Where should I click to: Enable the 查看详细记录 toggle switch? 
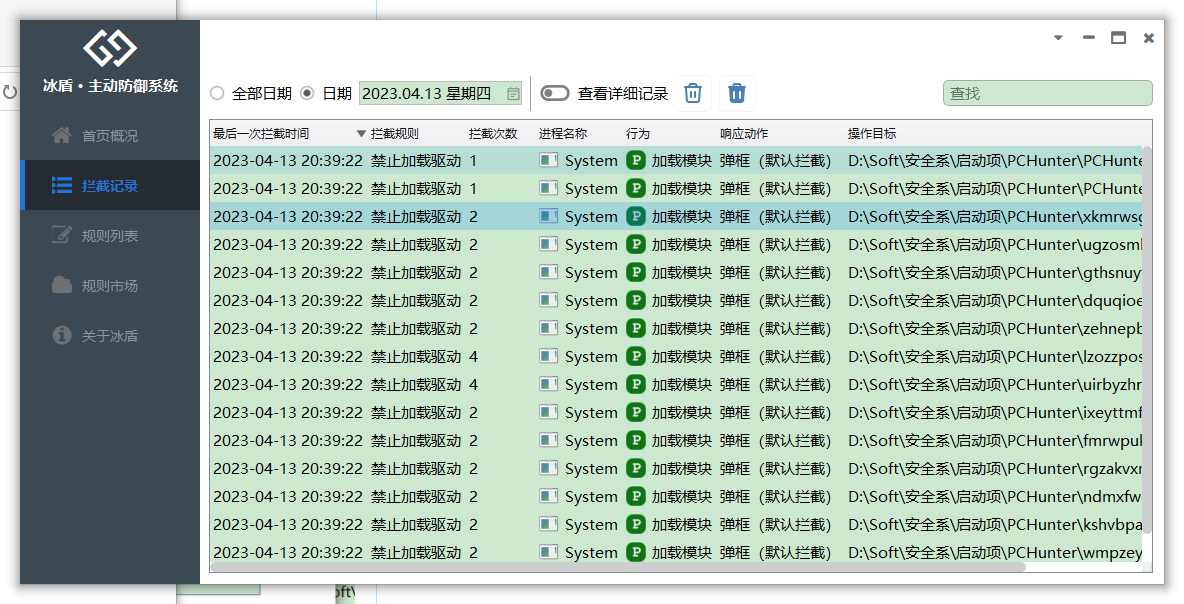tap(553, 91)
